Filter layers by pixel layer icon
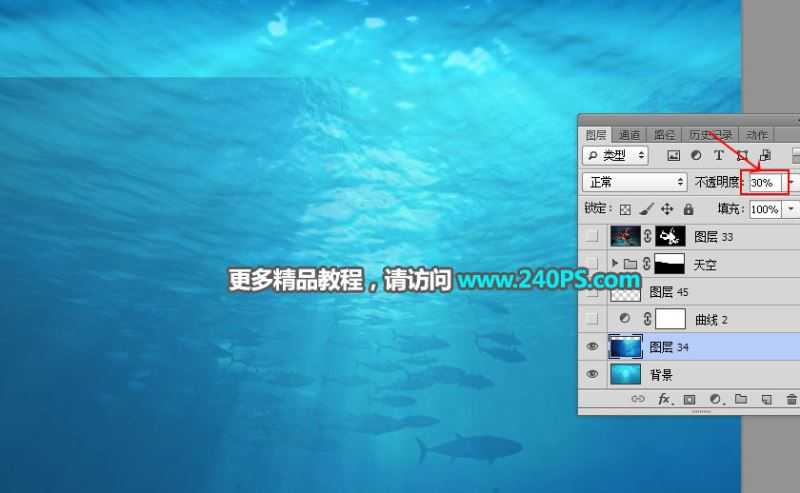 673,156
